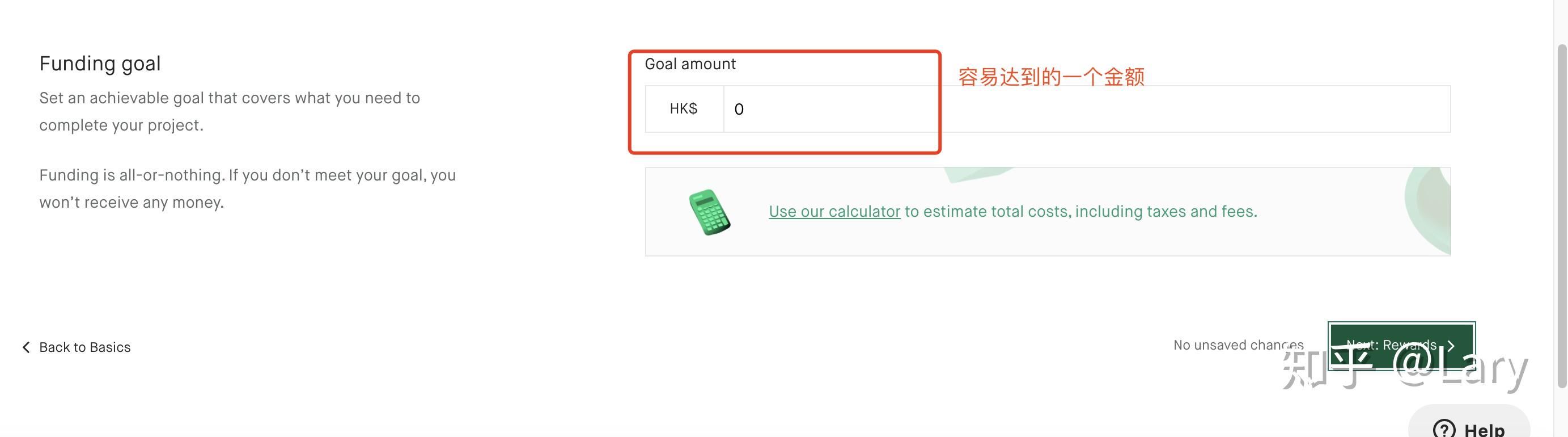Click the Back to Basics navigation link
This screenshot has height=437, width=1568.
84,347
